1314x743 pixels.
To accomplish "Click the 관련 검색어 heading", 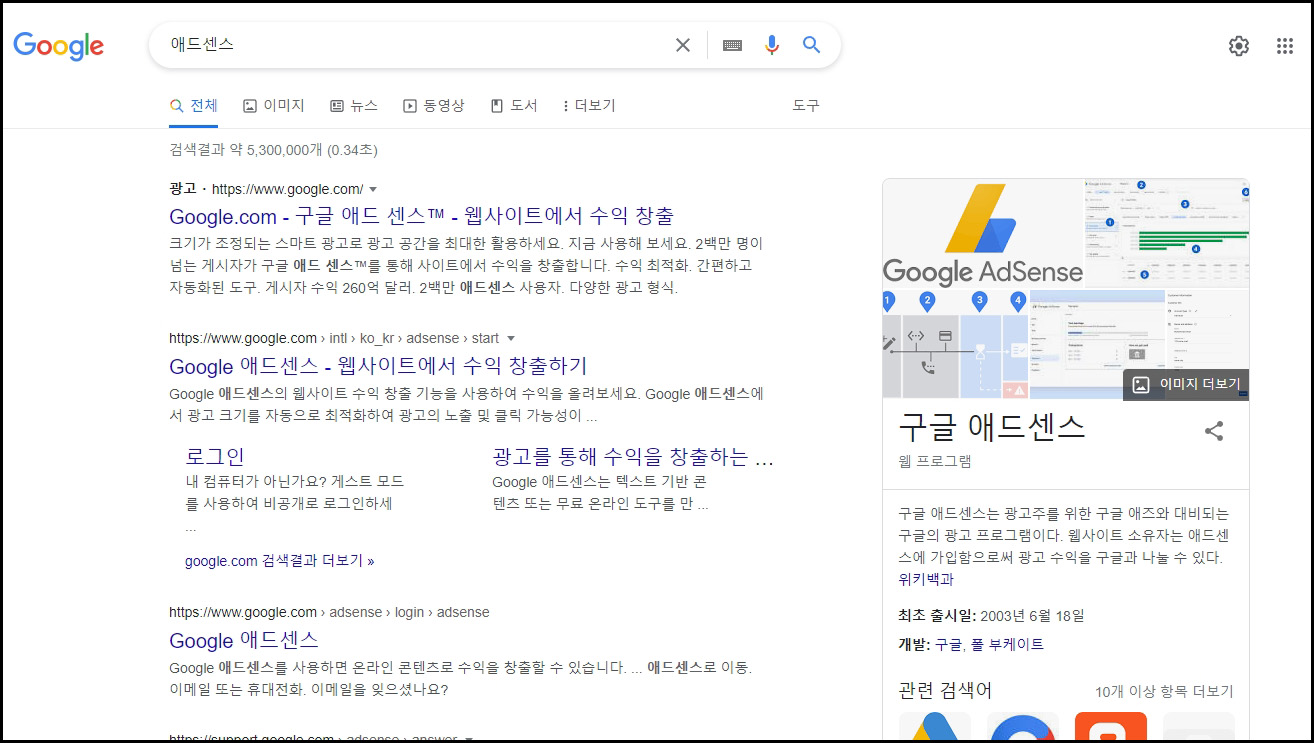I will pyautogui.click(x=945, y=691).
